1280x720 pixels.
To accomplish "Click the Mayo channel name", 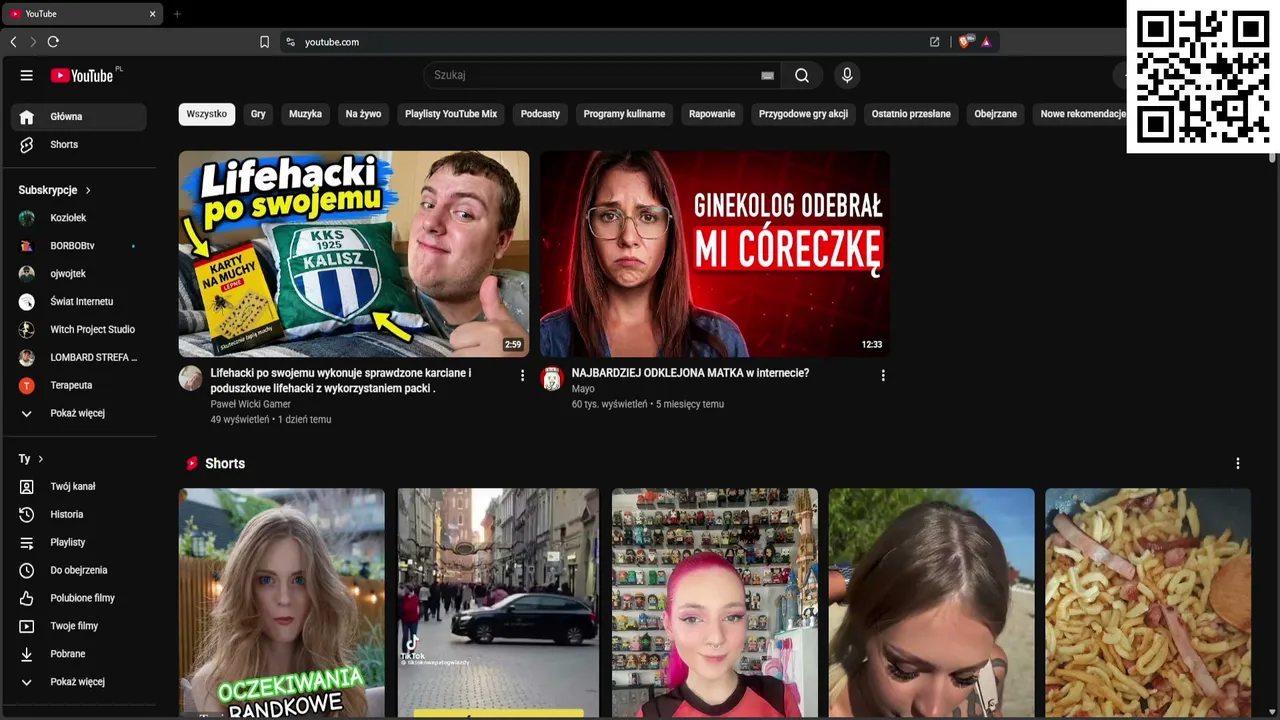I will (583, 389).
